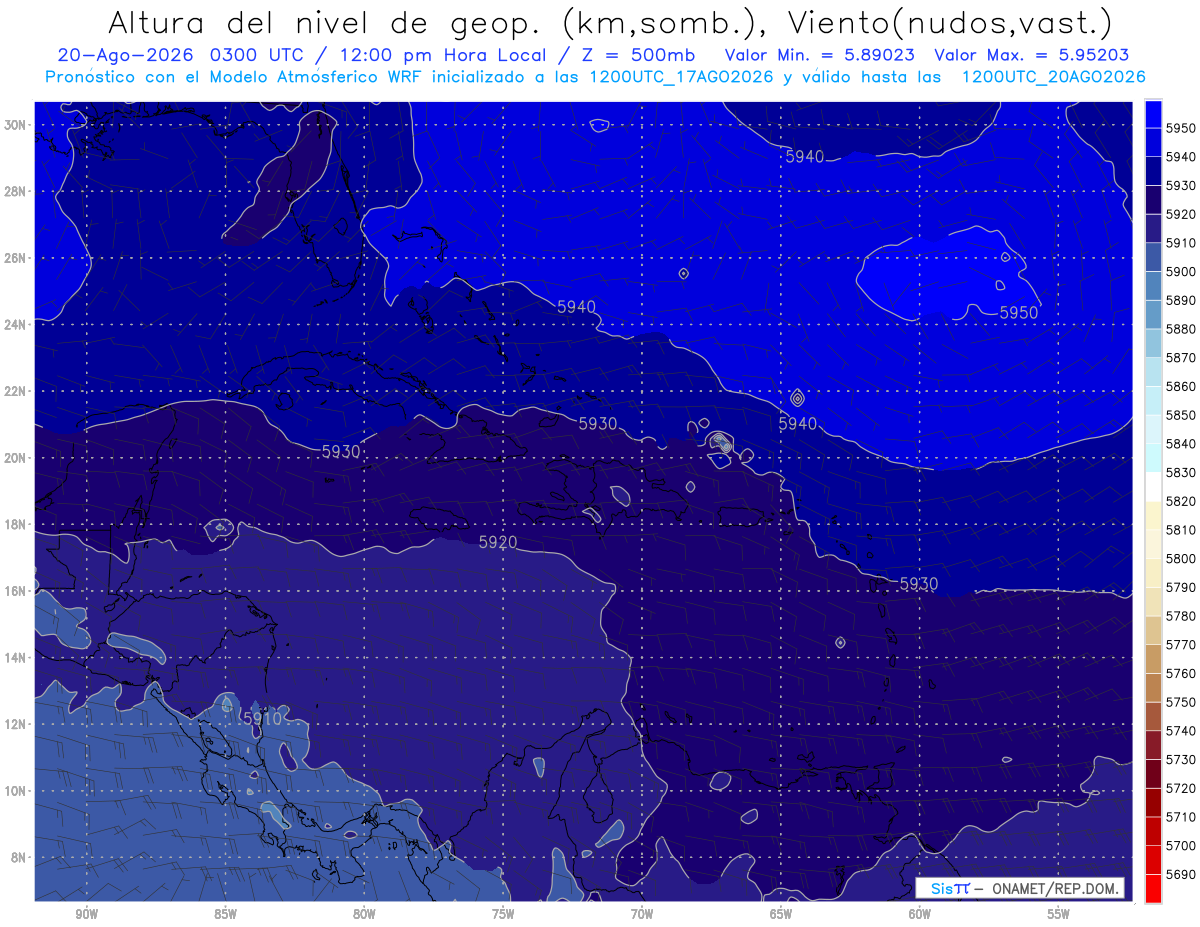Click the 85W longitude axis label
The width and height of the screenshot is (1200, 927).
[x=225, y=914]
